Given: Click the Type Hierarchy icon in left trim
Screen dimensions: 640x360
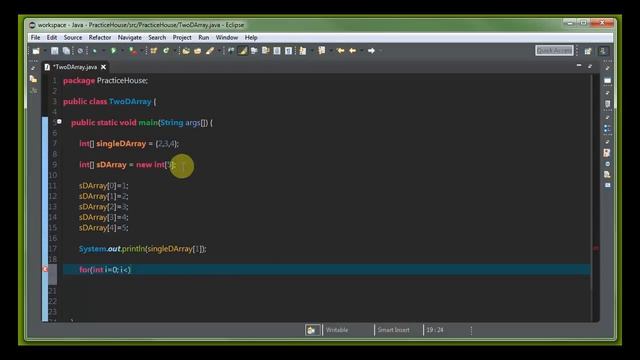Looking at the screenshot, I should point(33,91).
